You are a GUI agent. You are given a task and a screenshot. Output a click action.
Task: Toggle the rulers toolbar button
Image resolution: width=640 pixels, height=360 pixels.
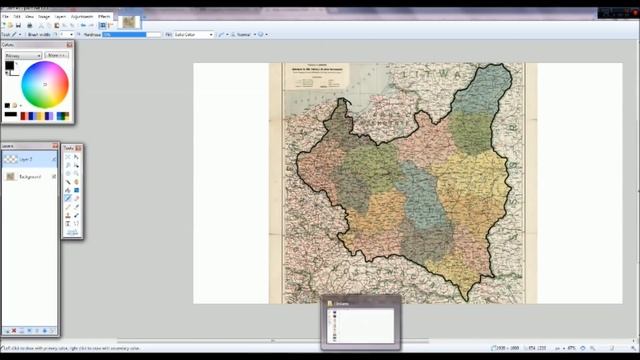click(x=111, y=25)
